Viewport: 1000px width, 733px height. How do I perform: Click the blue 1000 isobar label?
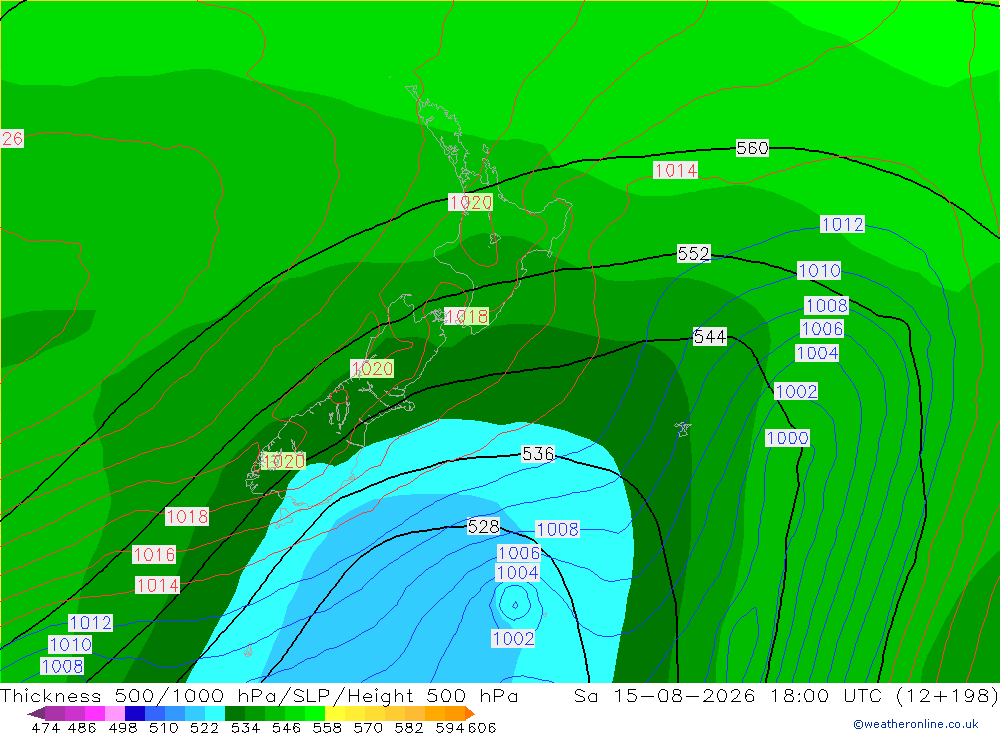(788, 438)
